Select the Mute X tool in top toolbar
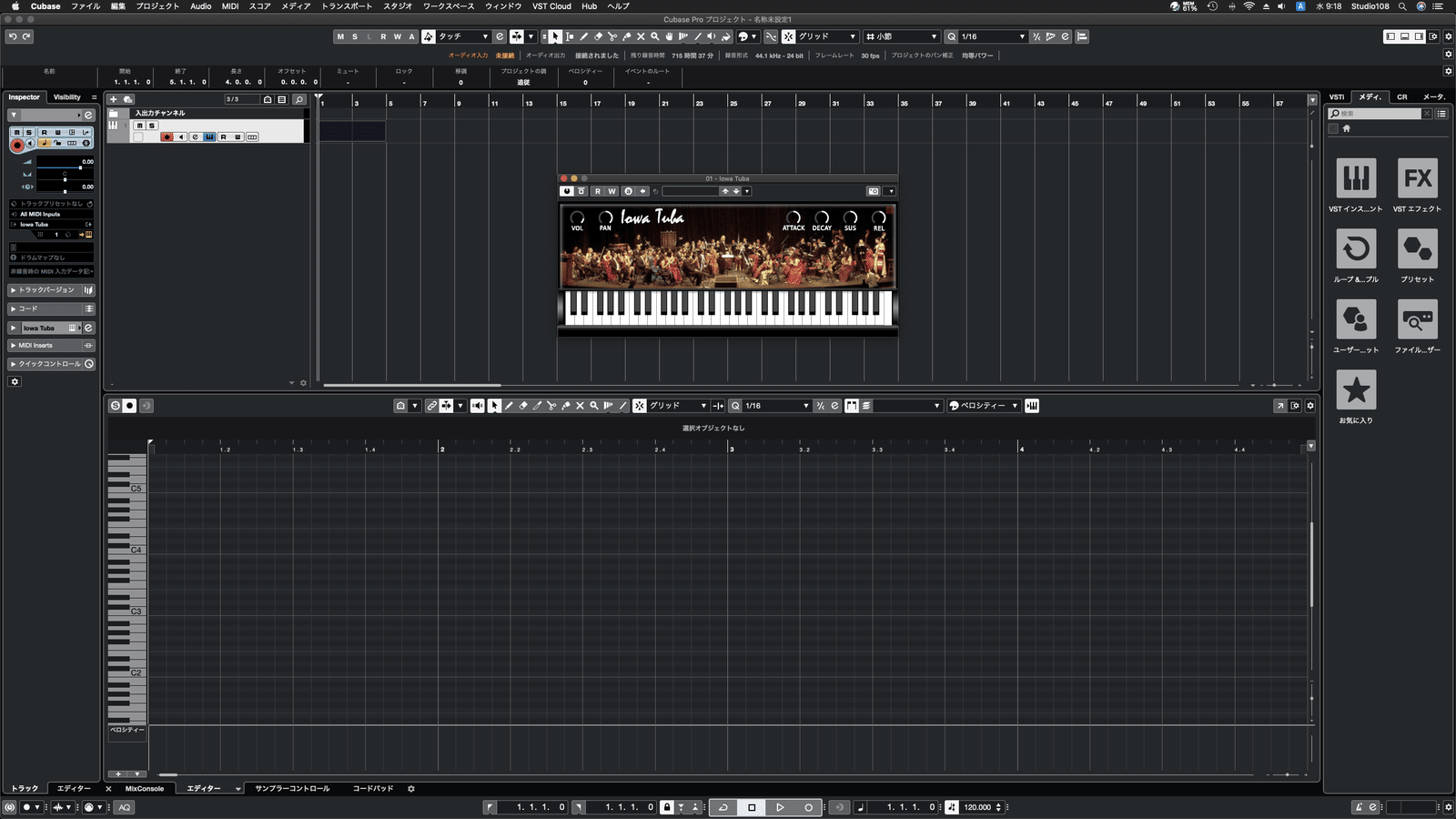The height and width of the screenshot is (819, 1456). tap(641, 36)
